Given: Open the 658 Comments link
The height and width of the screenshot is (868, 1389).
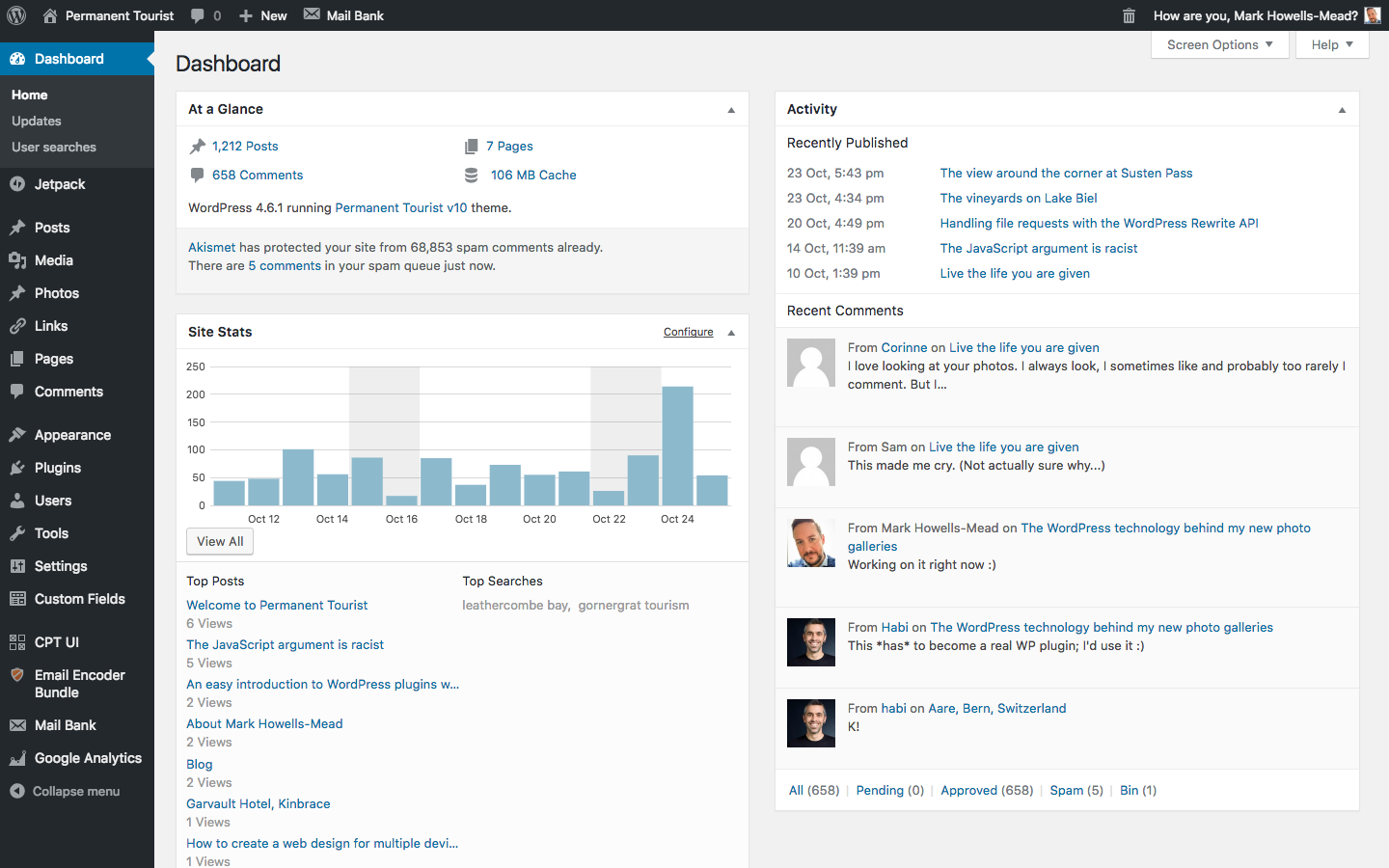Looking at the screenshot, I should pos(258,175).
